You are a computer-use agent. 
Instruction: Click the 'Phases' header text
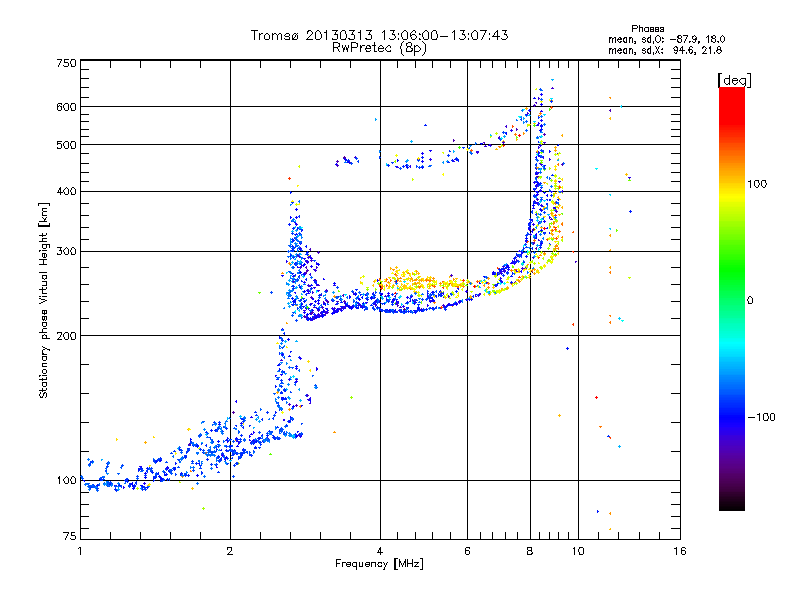[647, 29]
